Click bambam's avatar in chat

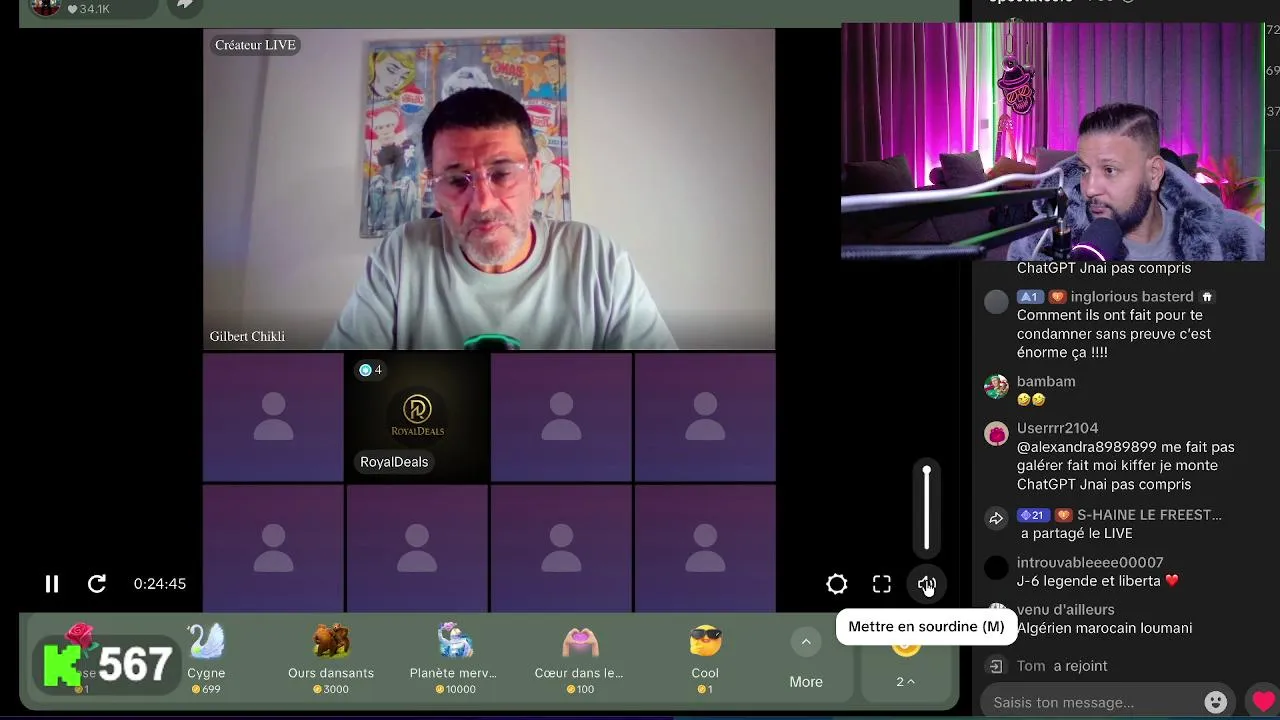point(996,387)
